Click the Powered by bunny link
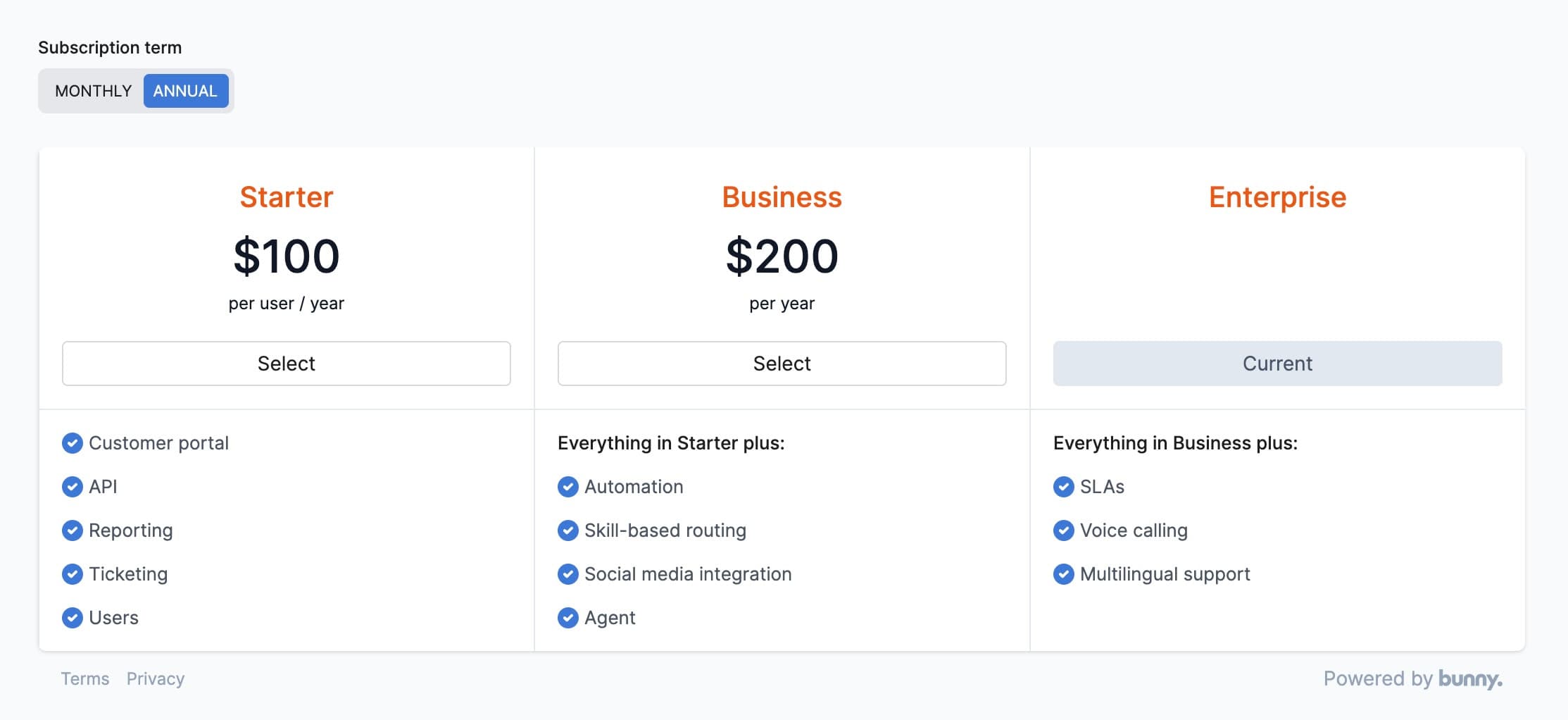This screenshot has width=1568, height=720. pyautogui.click(x=1412, y=678)
